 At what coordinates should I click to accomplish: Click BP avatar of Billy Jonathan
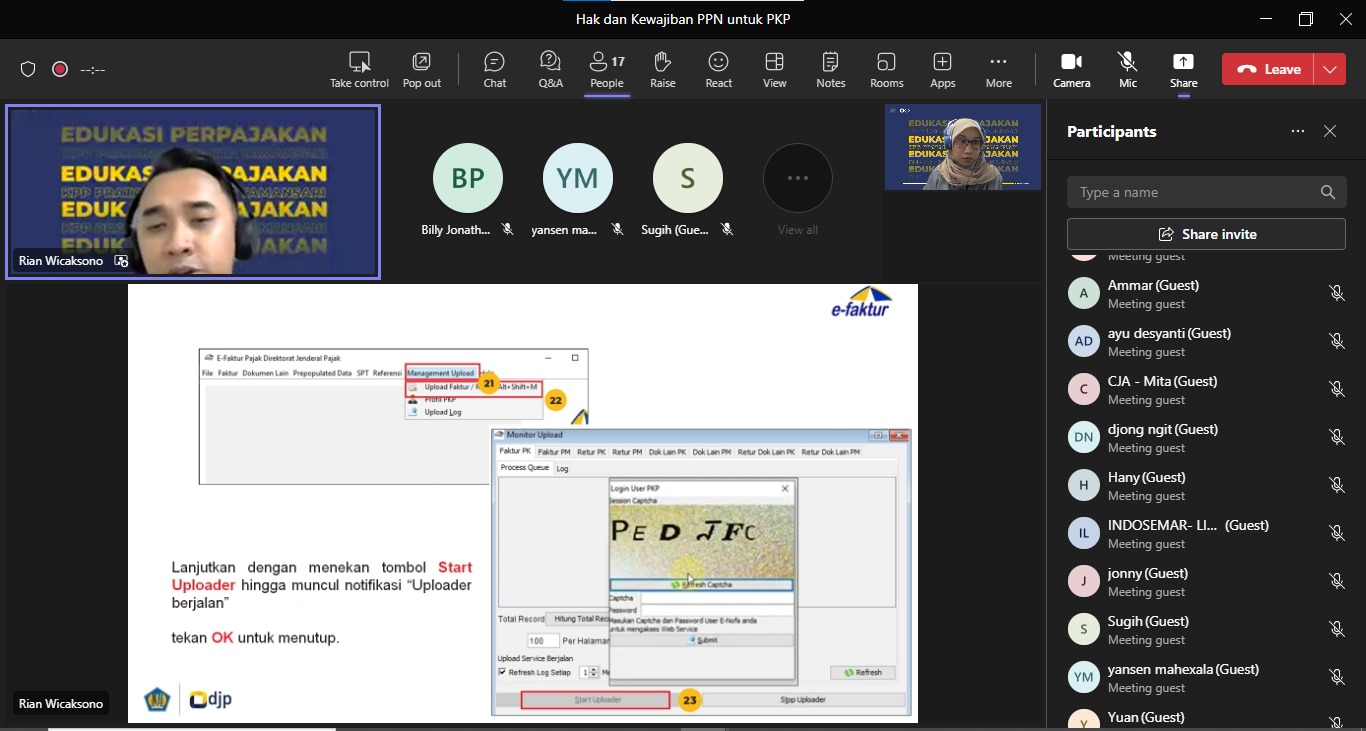468,178
